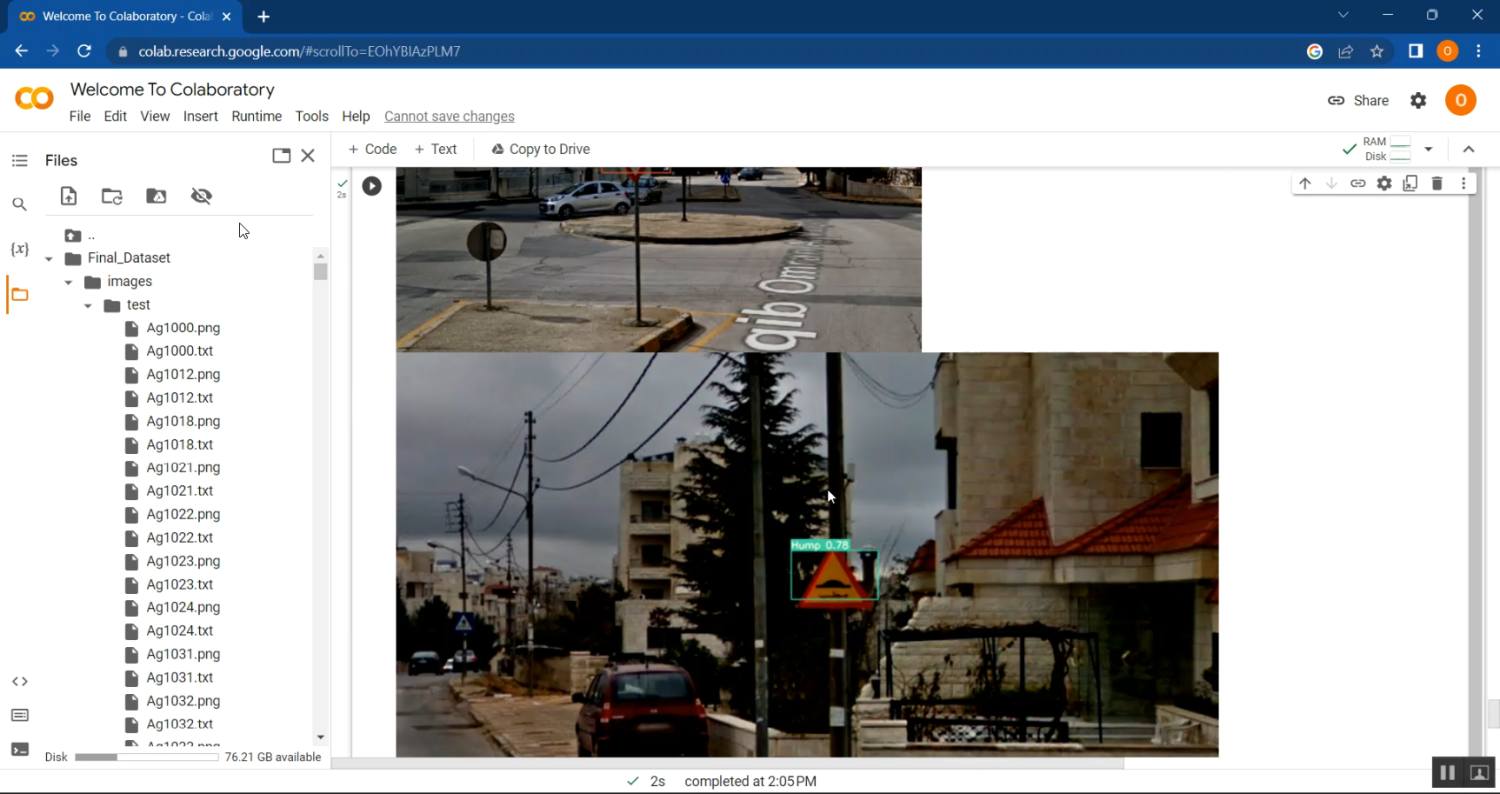Collapse the Final_Dataset folder
This screenshot has height=794, width=1500.
coord(48,257)
